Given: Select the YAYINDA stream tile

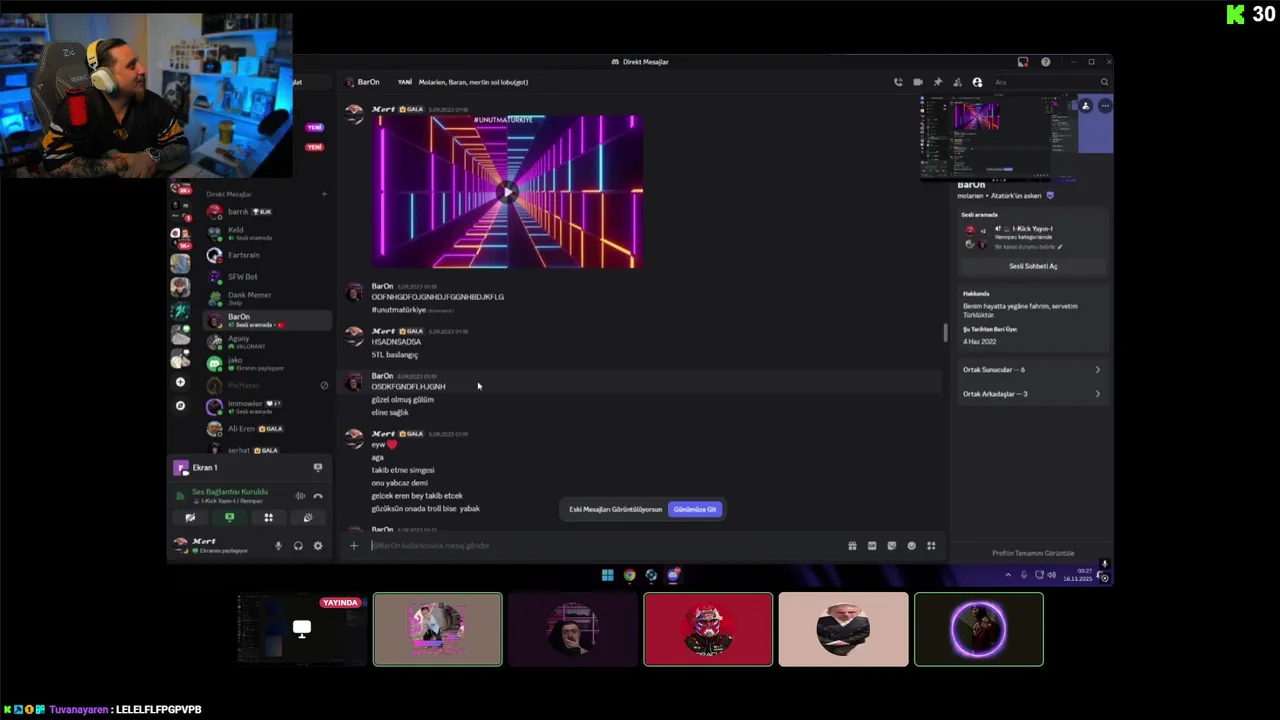Looking at the screenshot, I should [302, 629].
